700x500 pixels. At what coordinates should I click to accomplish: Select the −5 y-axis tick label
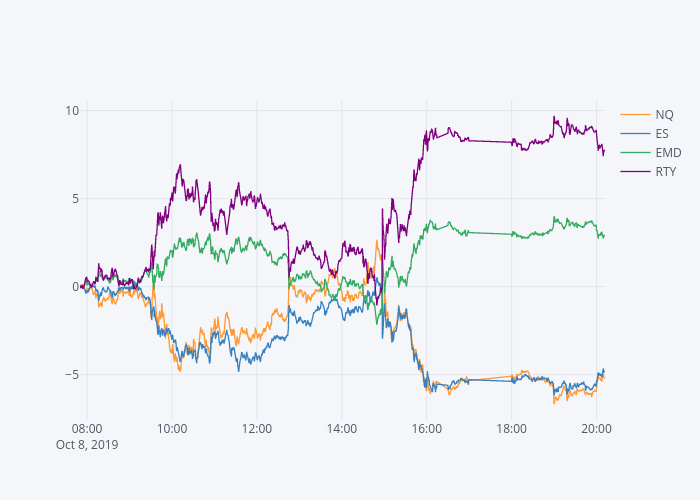[x=72, y=375]
